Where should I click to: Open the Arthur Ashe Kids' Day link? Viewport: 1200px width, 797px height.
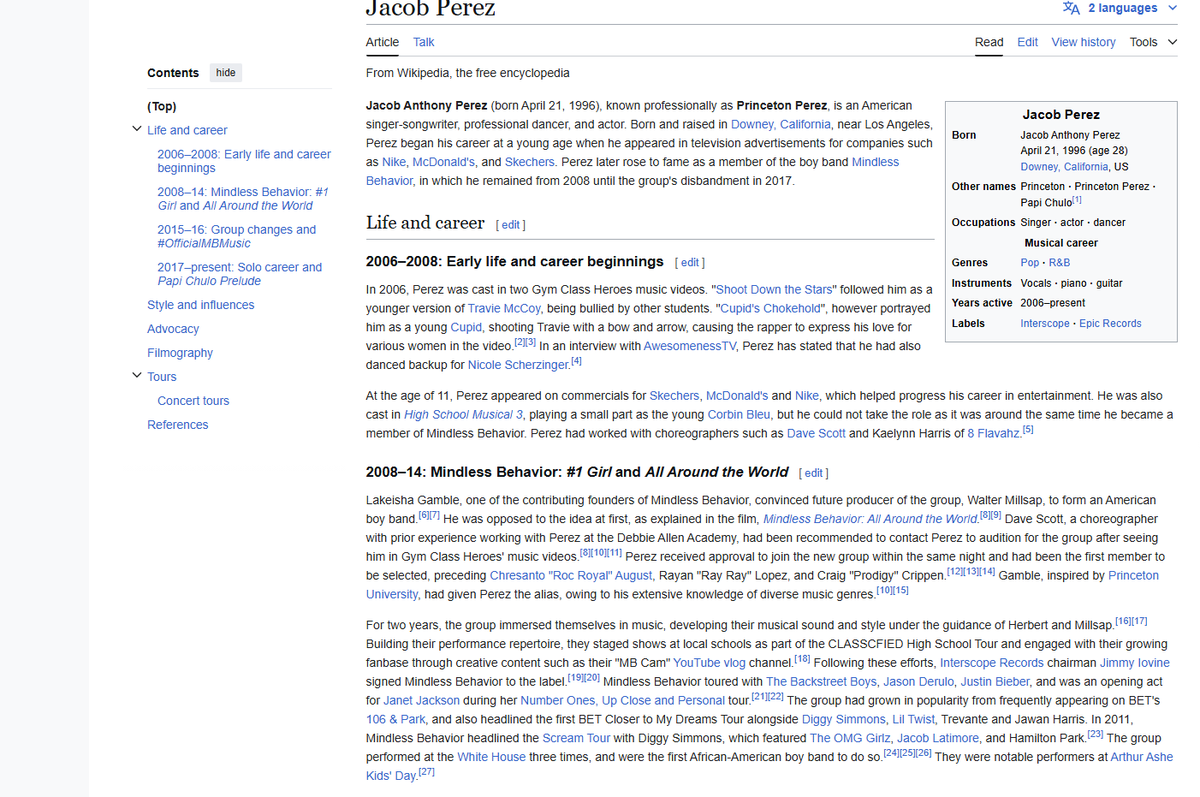click(x=768, y=766)
